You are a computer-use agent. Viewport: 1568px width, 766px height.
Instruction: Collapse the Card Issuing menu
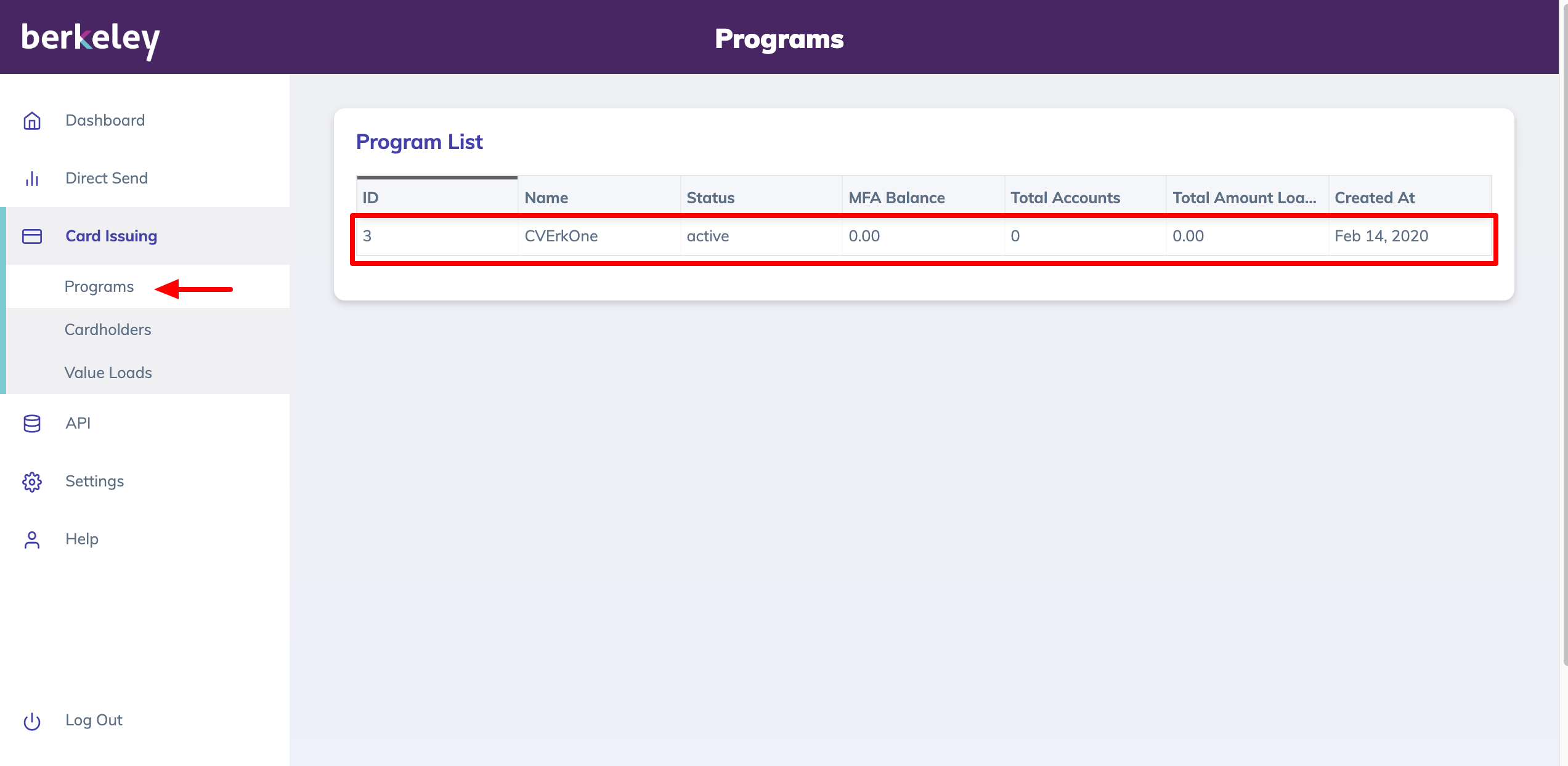click(112, 236)
